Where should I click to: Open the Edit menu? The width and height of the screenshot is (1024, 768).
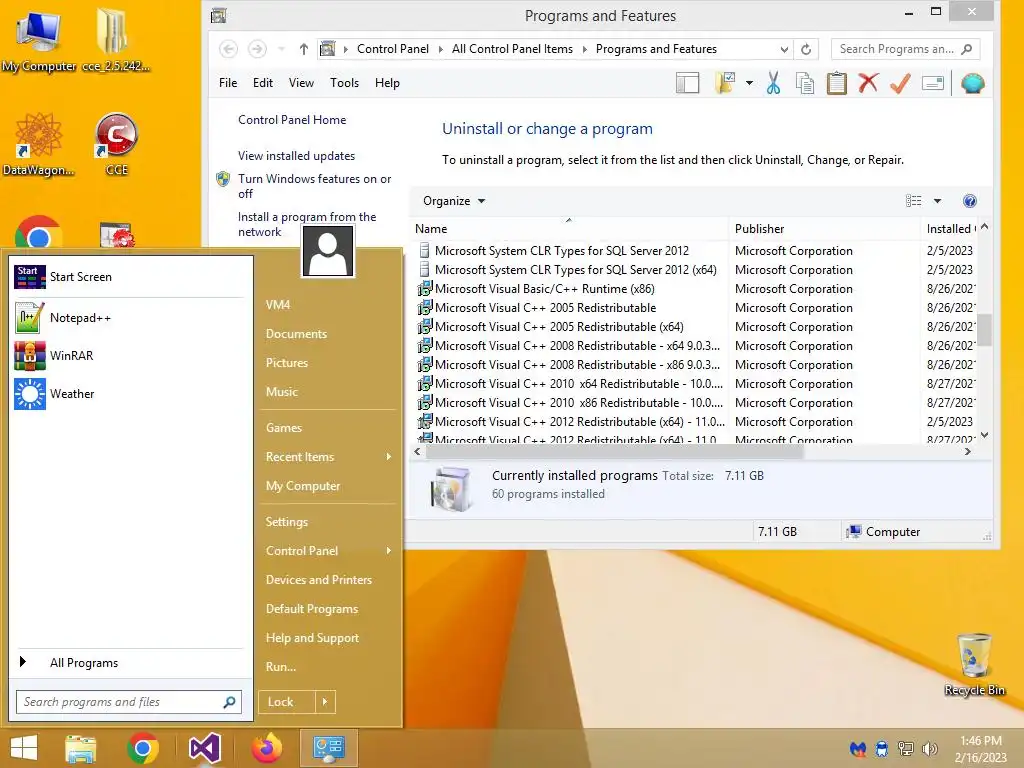pyautogui.click(x=263, y=83)
